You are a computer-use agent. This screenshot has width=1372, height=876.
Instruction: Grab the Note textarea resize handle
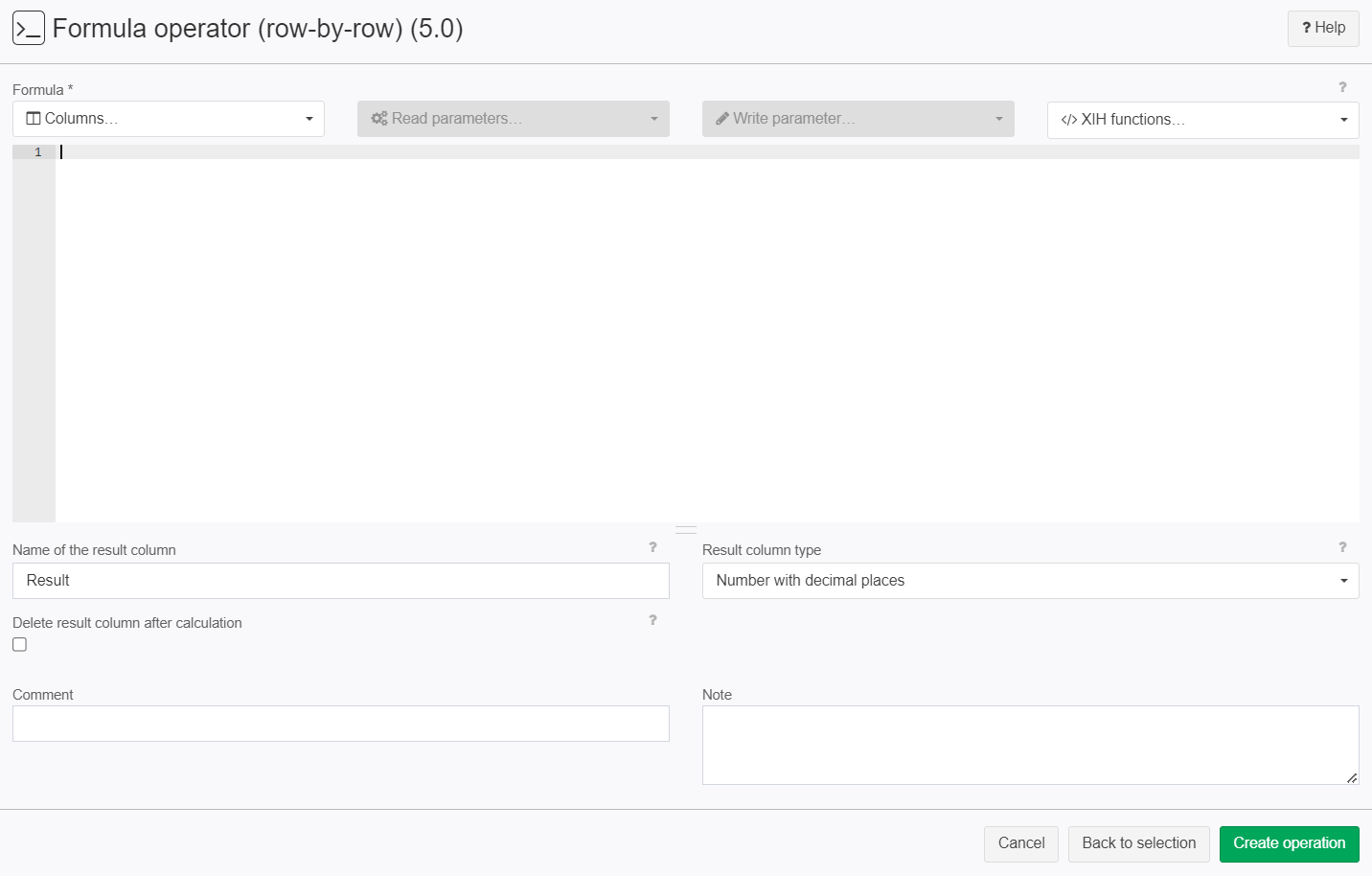[x=1352, y=778]
